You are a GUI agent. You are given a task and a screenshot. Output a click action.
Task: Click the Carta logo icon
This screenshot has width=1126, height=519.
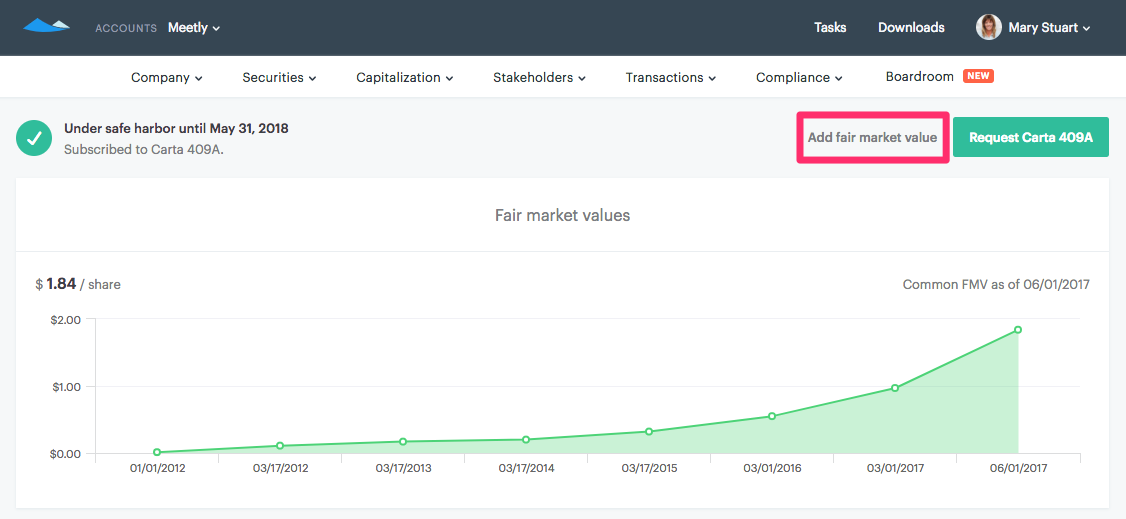[x=46, y=26]
